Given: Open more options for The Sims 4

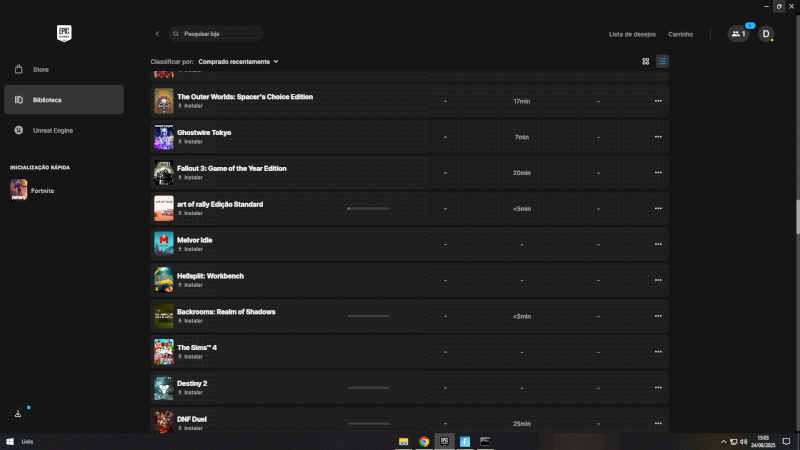Looking at the screenshot, I should point(657,352).
